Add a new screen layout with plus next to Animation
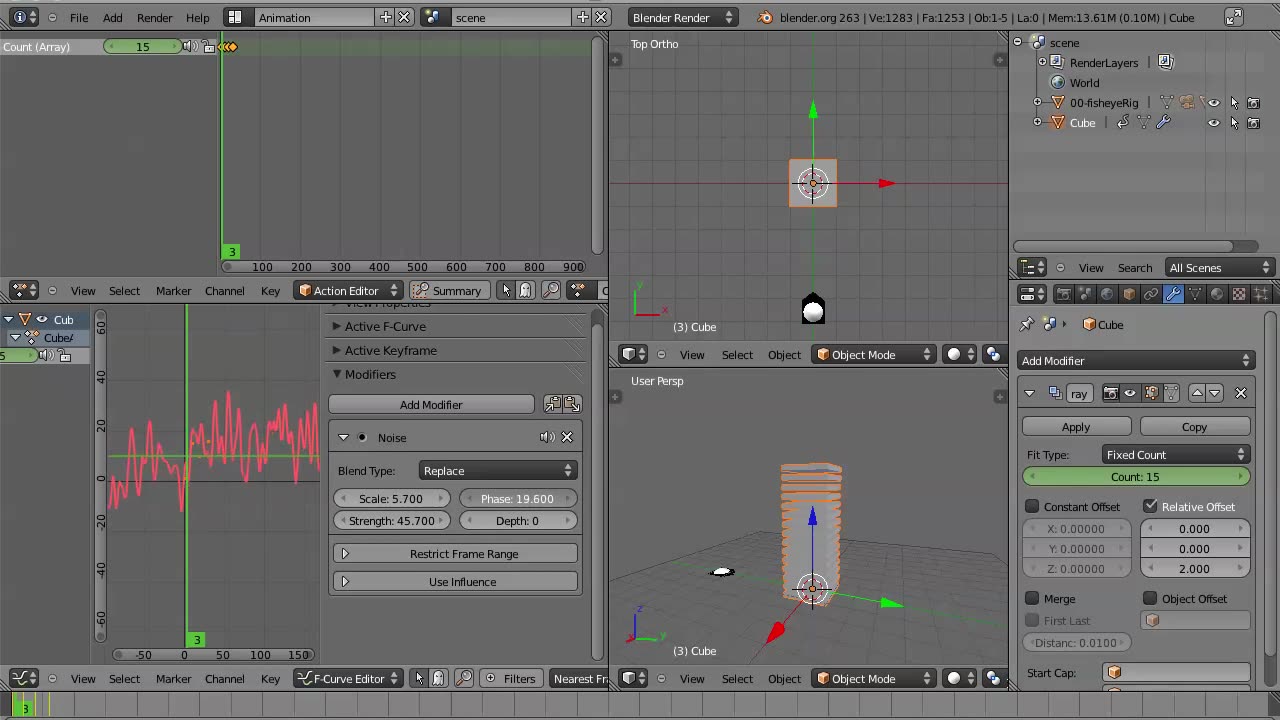This screenshot has width=1280, height=720. (386, 17)
